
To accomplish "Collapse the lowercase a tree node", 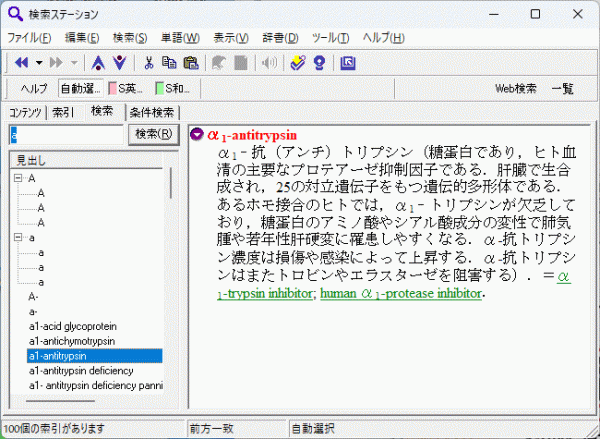I will (x=18, y=238).
